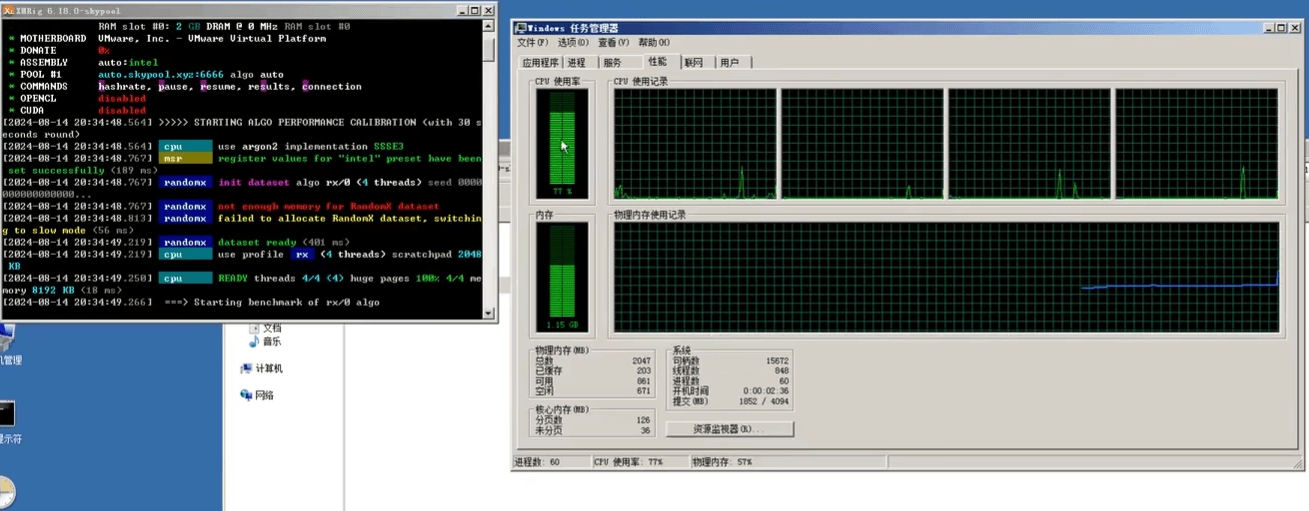Switch to the 服务 tab

click(x=612, y=63)
